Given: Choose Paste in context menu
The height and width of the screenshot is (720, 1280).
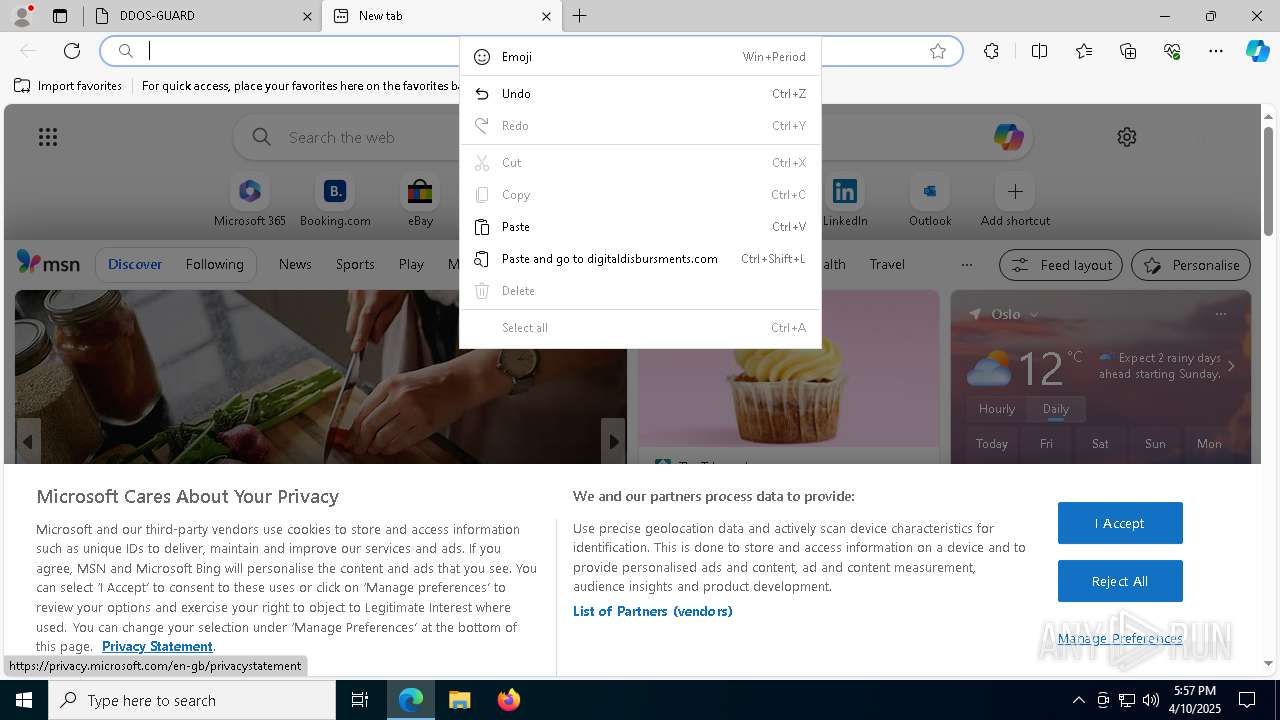Looking at the screenshot, I should [x=640, y=227].
